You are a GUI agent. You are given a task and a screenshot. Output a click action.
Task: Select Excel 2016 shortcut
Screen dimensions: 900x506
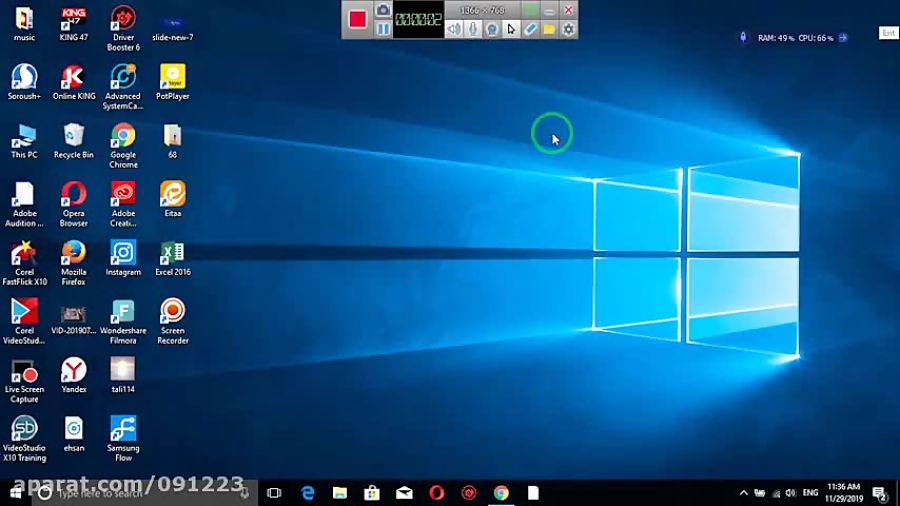[x=173, y=259]
